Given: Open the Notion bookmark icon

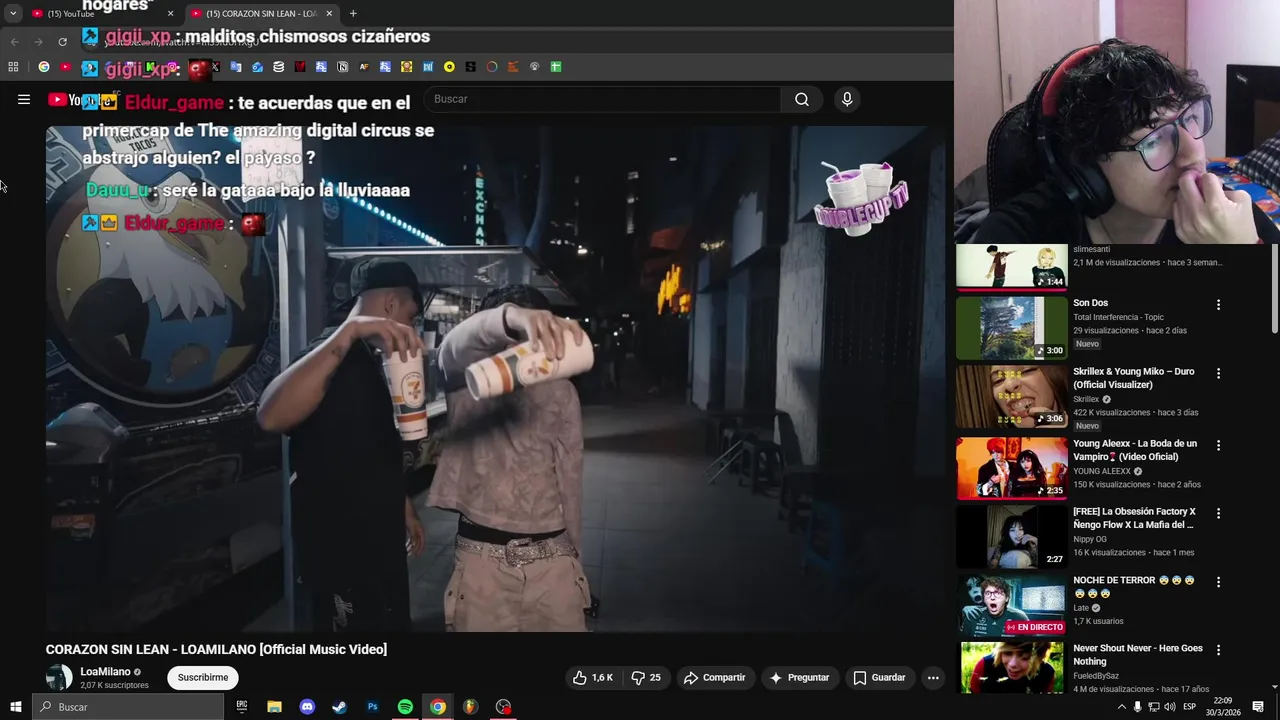Looking at the screenshot, I should tap(343, 67).
